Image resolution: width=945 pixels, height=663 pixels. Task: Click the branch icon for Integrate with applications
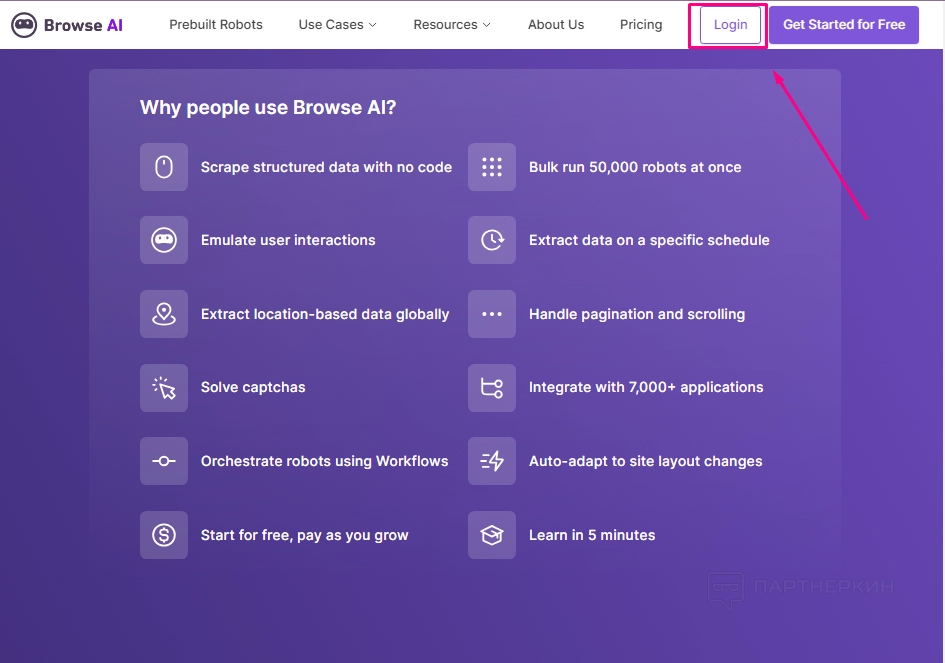(492, 388)
